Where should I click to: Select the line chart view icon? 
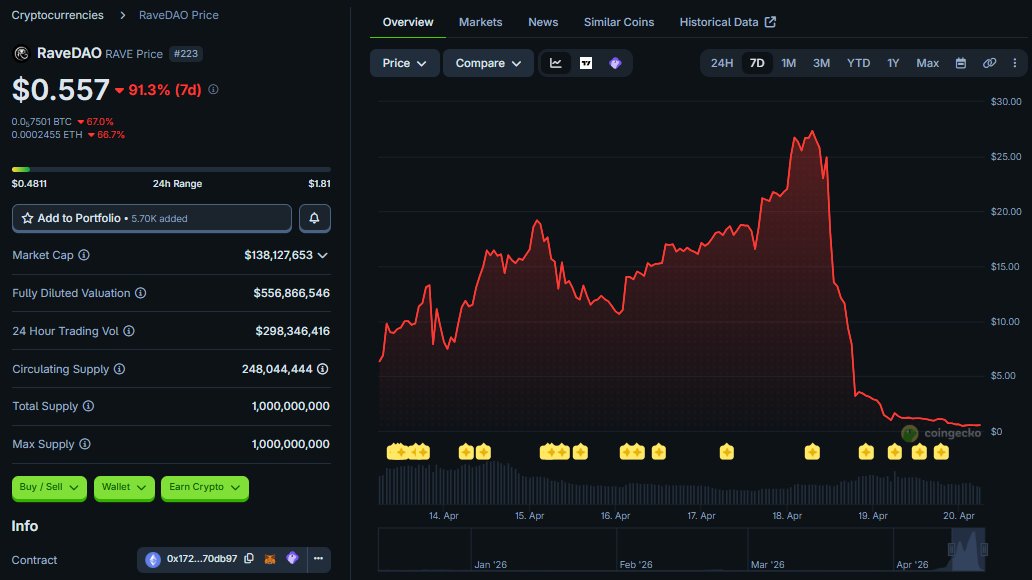555,62
